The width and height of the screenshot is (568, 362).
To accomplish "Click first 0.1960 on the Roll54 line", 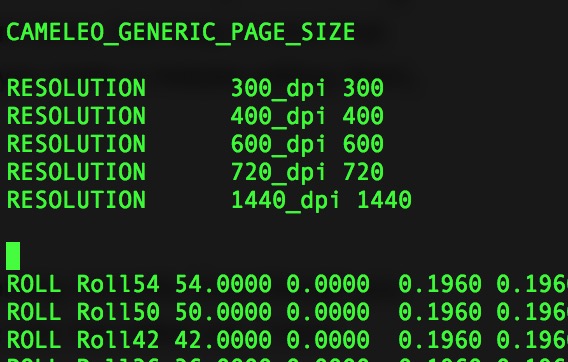I will tap(440, 284).
